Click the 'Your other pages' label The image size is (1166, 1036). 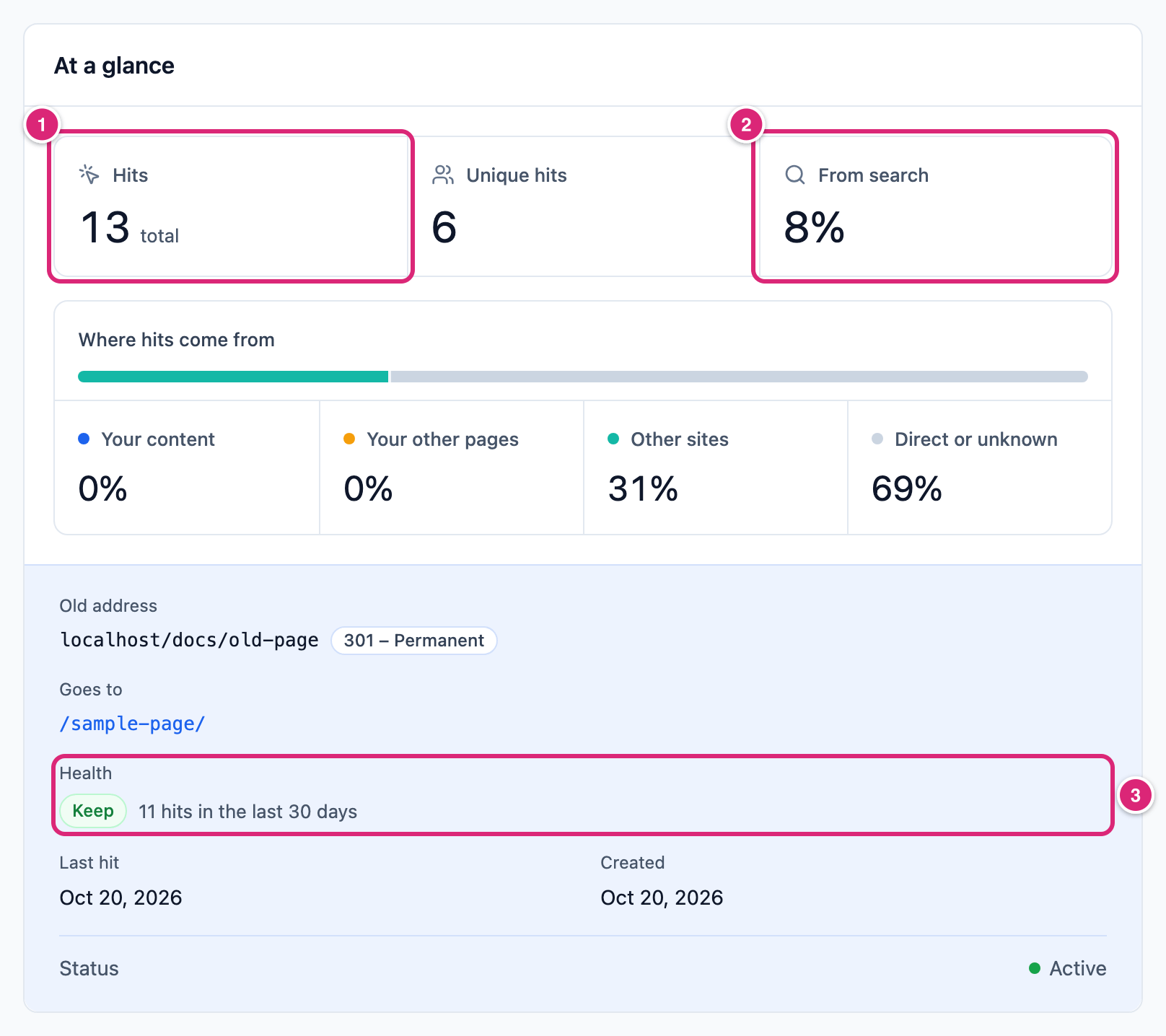point(442,439)
